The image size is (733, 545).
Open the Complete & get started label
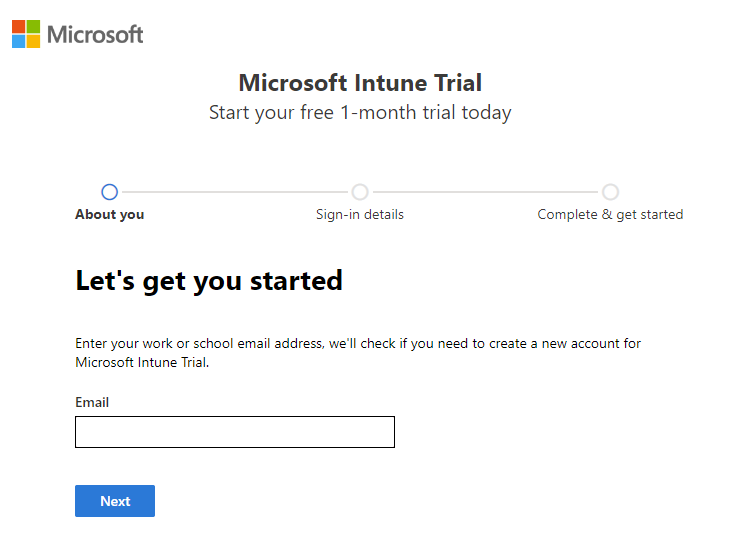coord(611,214)
